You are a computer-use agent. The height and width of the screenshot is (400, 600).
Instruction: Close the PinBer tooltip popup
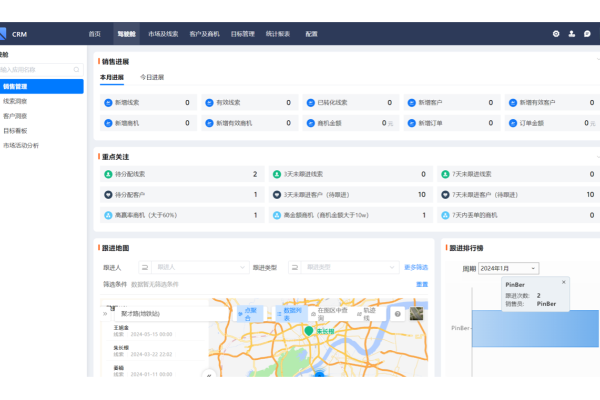click(x=564, y=282)
